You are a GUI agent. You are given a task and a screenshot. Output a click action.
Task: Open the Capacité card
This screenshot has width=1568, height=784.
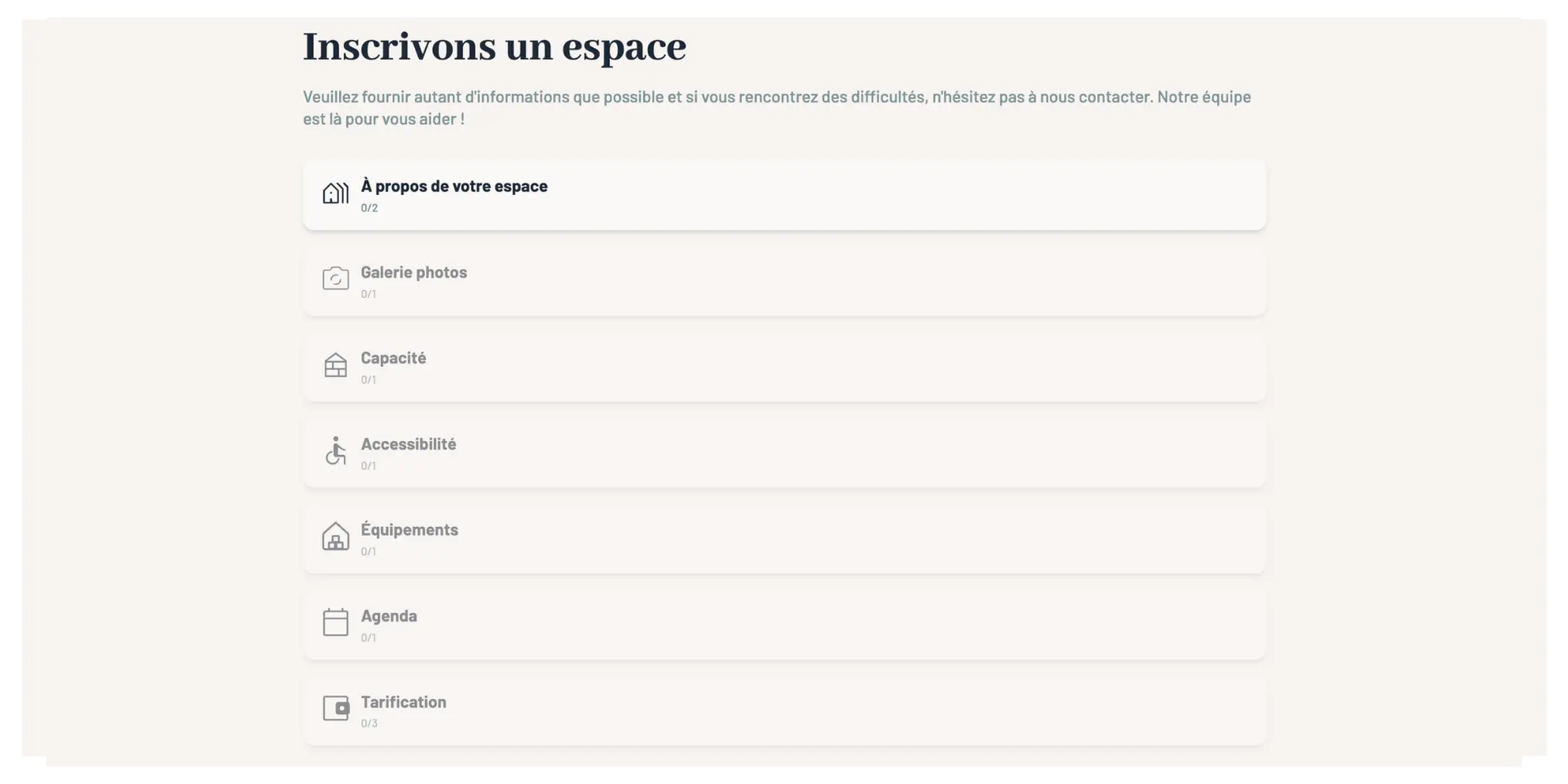tap(784, 366)
